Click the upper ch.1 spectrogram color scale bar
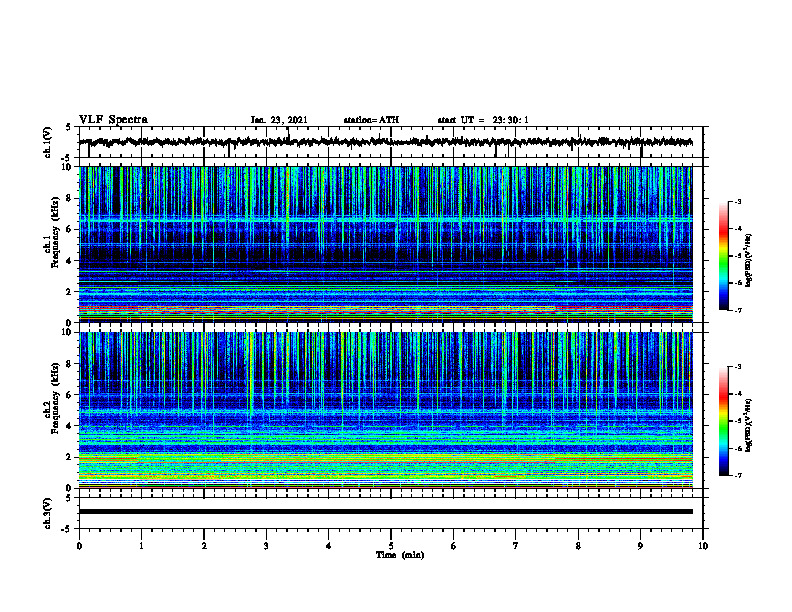 click(723, 256)
